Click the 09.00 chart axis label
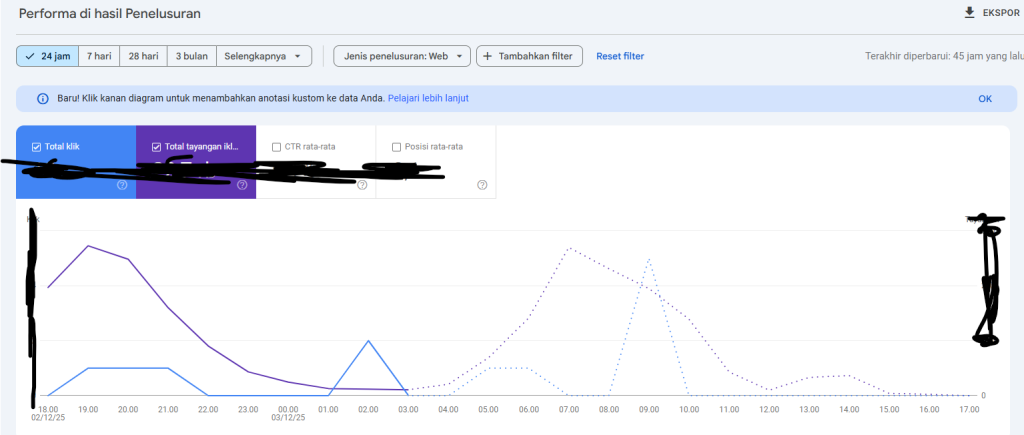This screenshot has width=1024, height=435. coord(649,410)
